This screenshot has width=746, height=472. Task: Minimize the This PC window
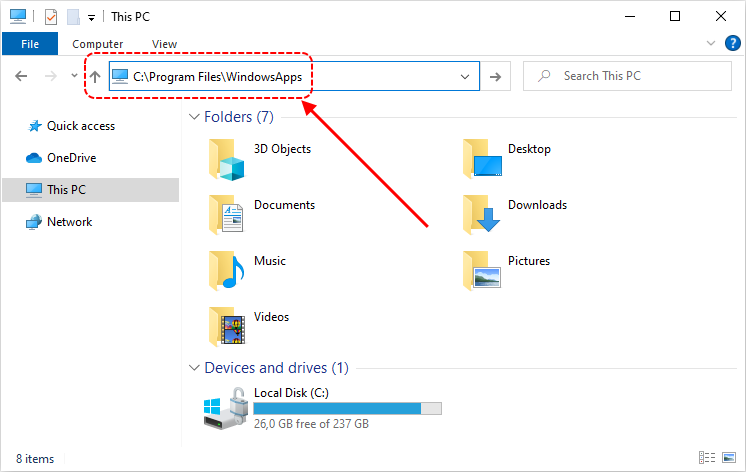pos(630,17)
